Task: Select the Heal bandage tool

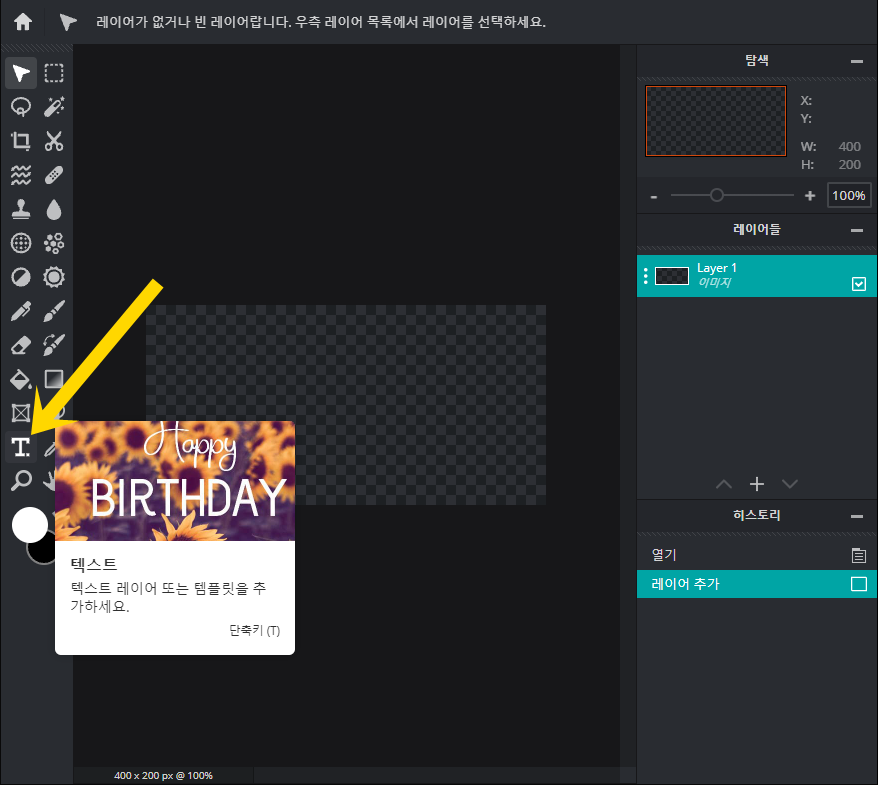Action: coord(54,175)
